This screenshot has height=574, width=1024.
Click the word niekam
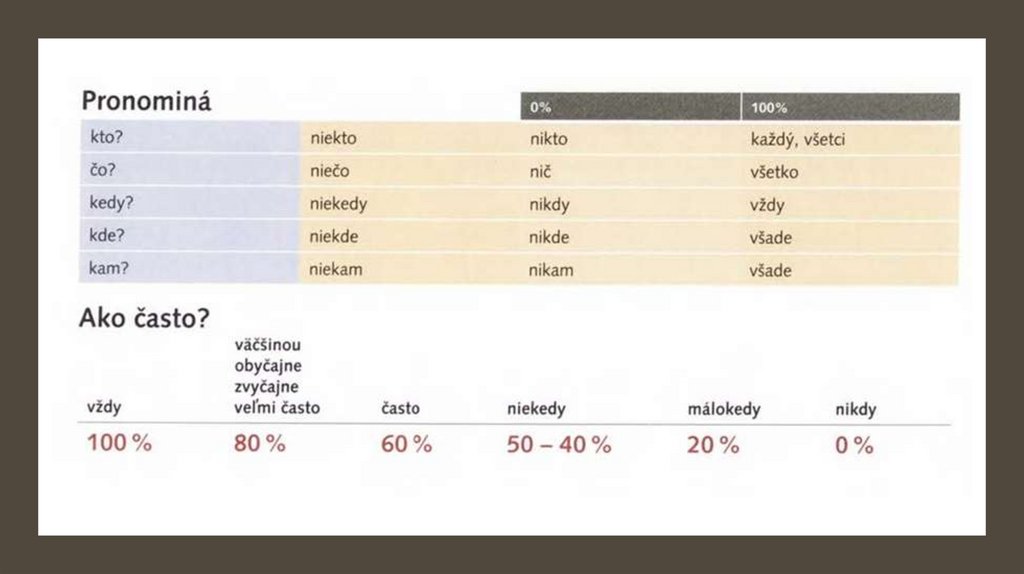(335, 269)
